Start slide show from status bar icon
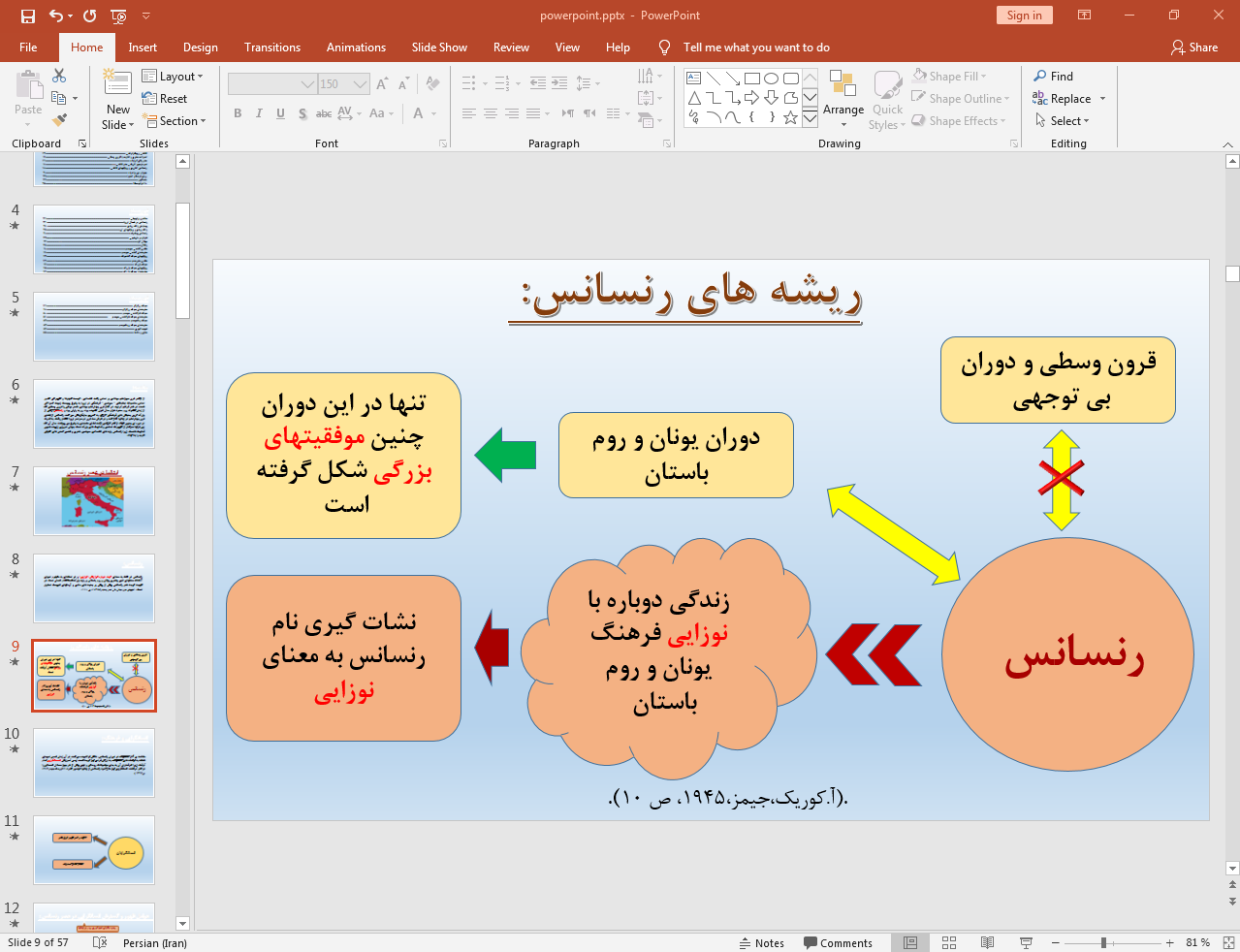Screen dimensions: 1240x952 click(x=1026, y=942)
